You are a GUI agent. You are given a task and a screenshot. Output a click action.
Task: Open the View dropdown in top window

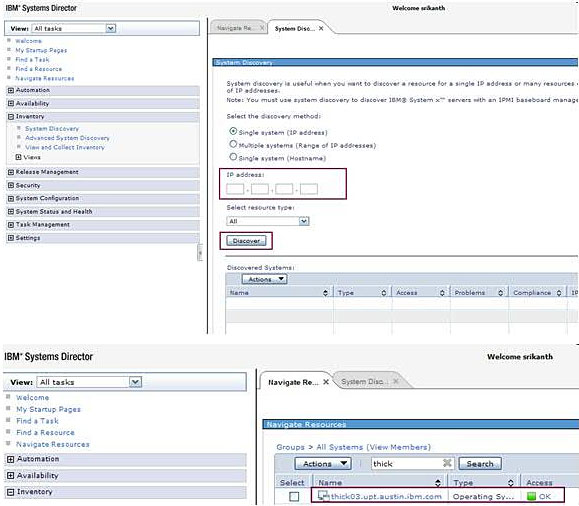click(111, 28)
